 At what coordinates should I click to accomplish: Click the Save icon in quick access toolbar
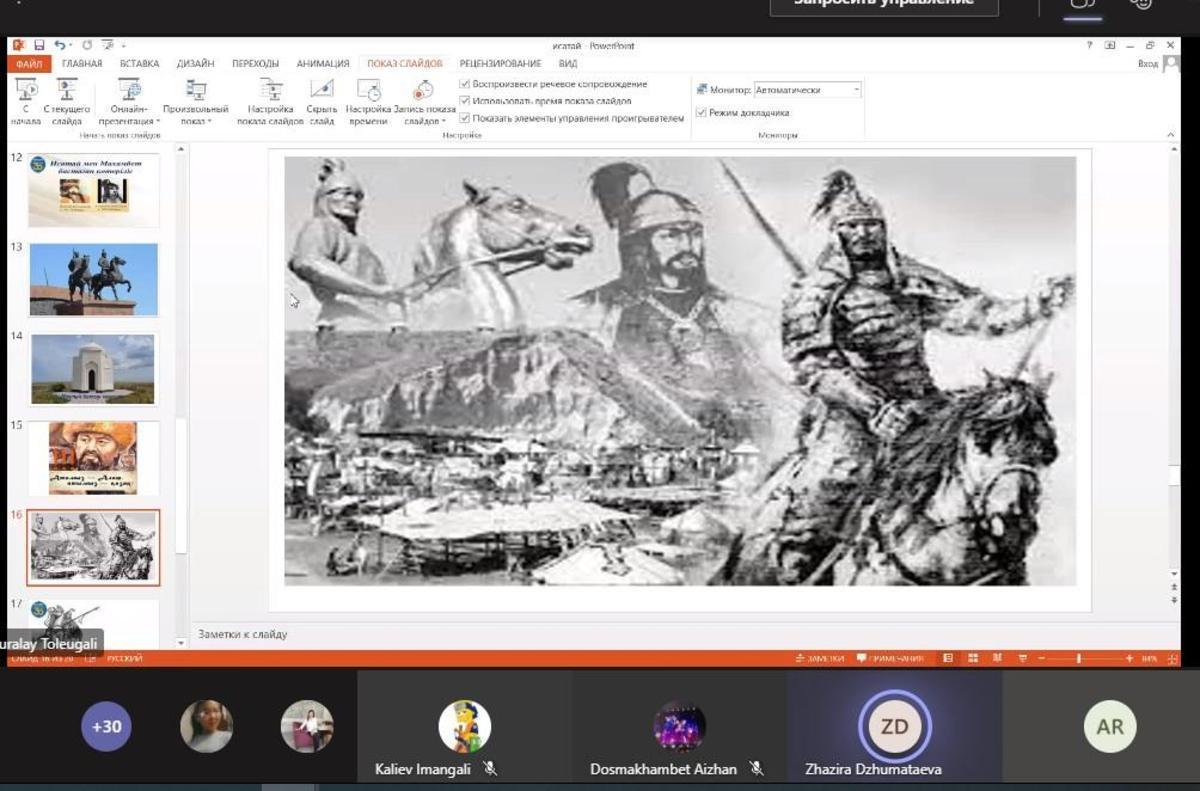tap(39, 45)
